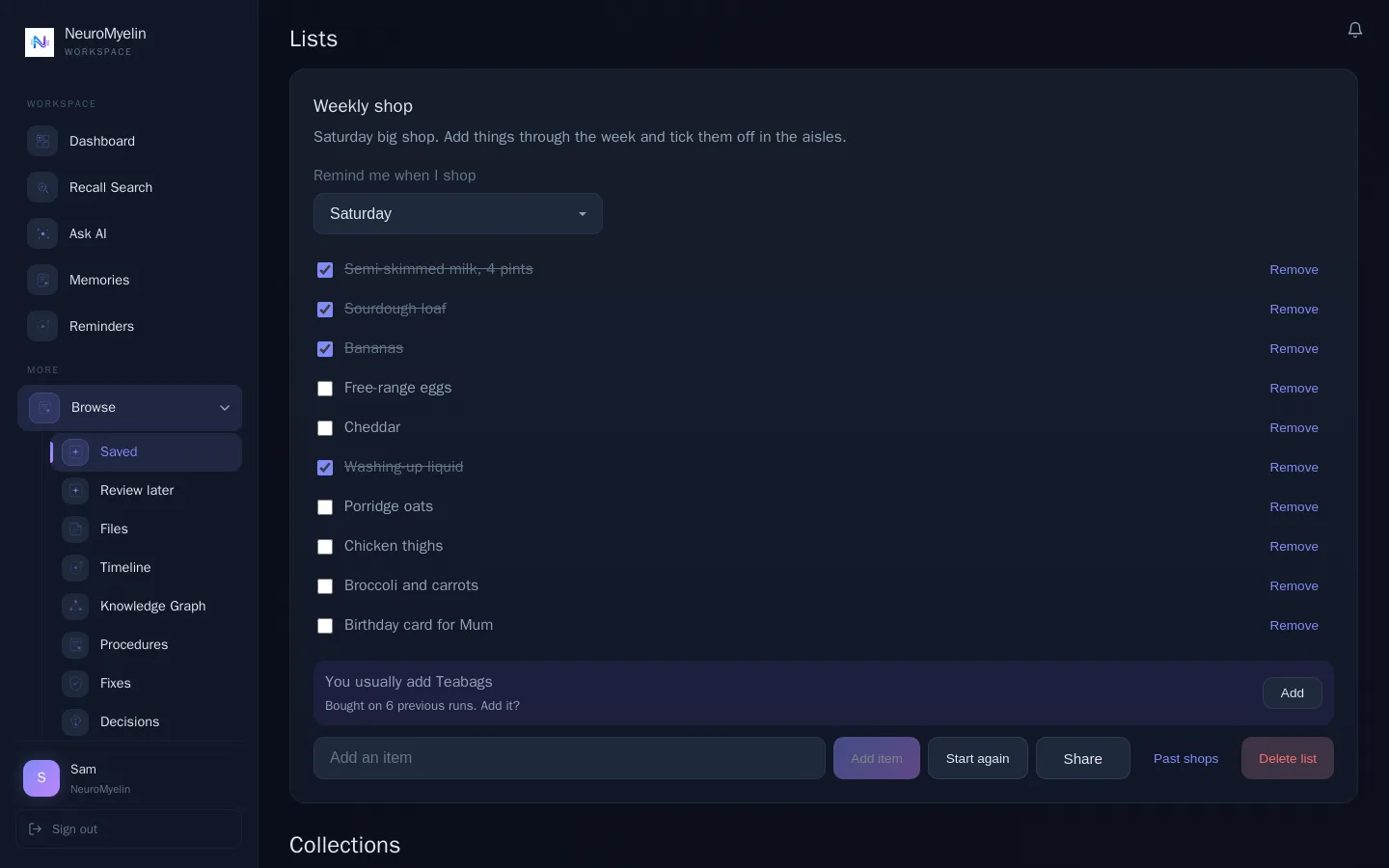Image resolution: width=1389 pixels, height=868 pixels.
Task: Select the Ask AI sidebar icon
Action: [42, 233]
